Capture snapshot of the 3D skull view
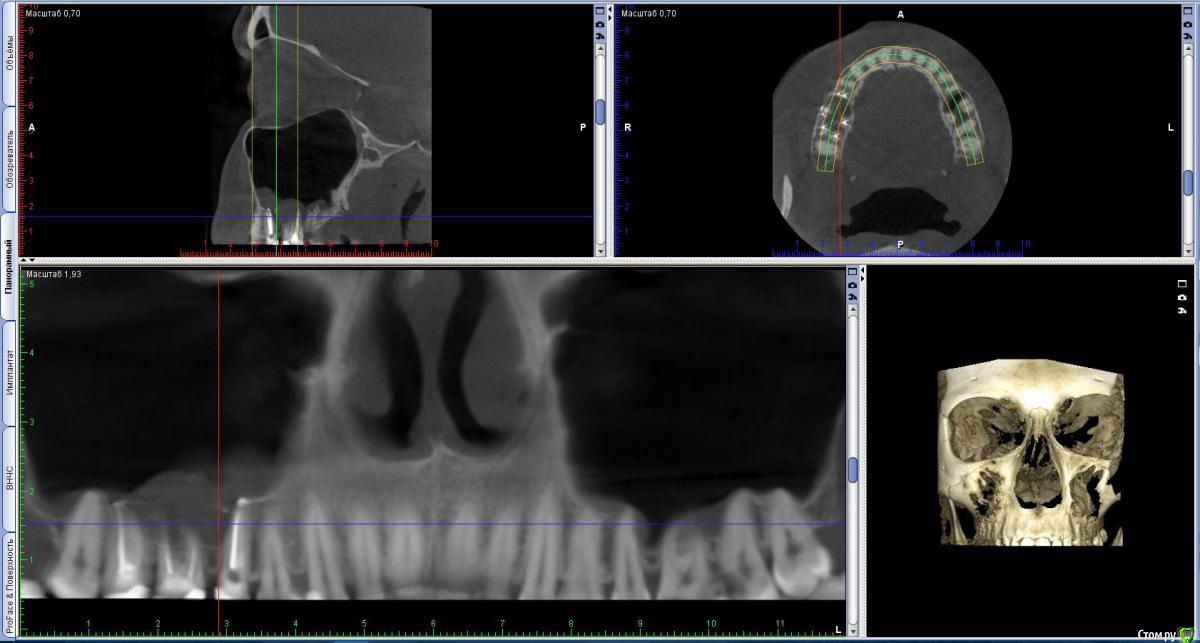The width and height of the screenshot is (1200, 643). click(1182, 297)
